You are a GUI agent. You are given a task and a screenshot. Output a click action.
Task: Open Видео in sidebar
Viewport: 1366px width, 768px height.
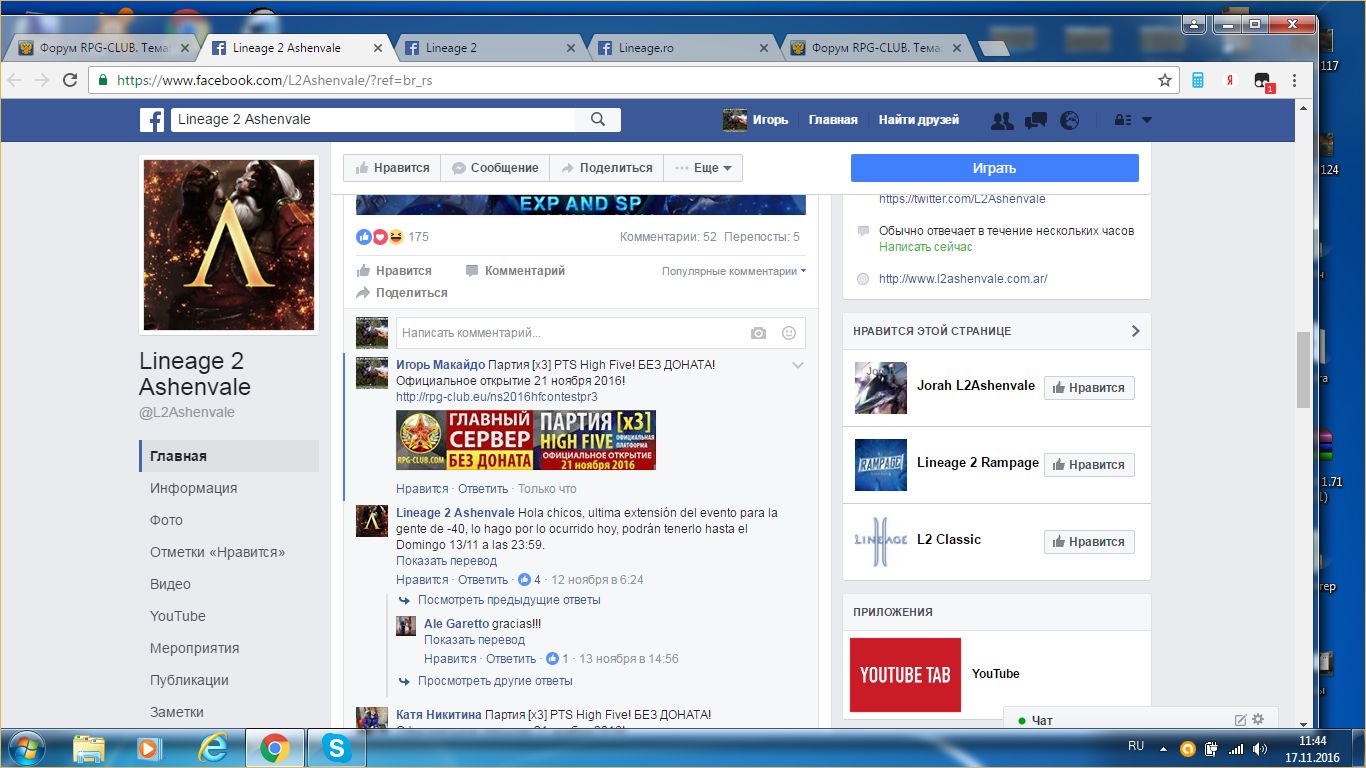[170, 584]
